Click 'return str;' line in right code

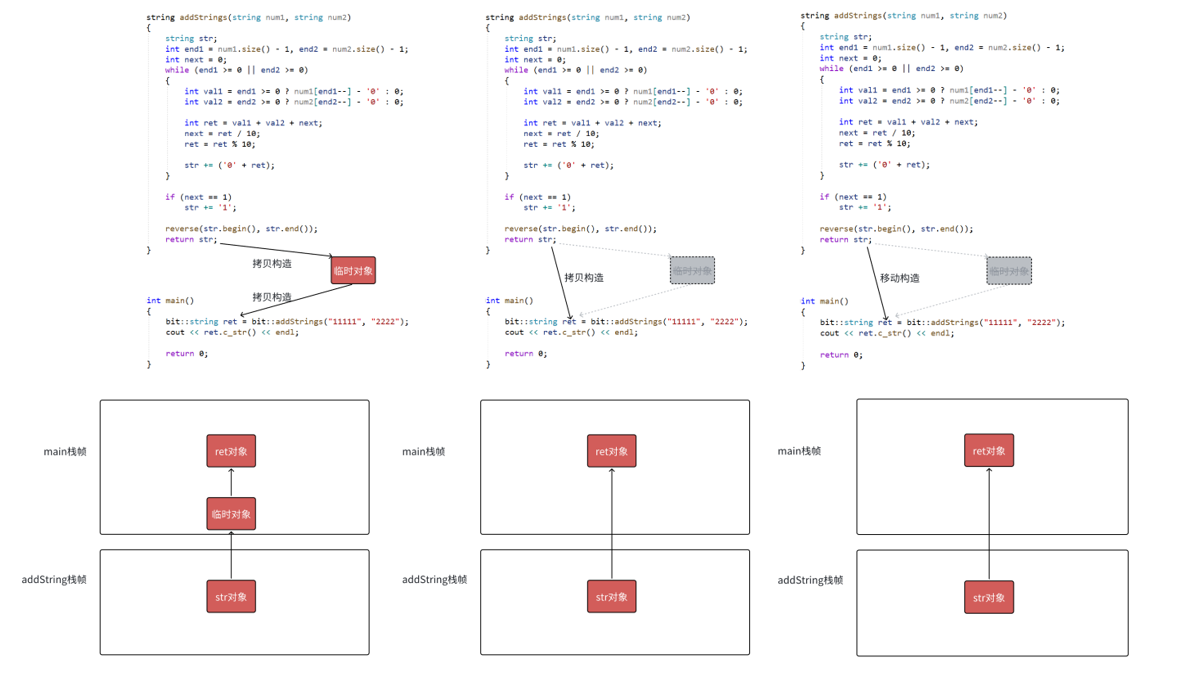(846, 239)
